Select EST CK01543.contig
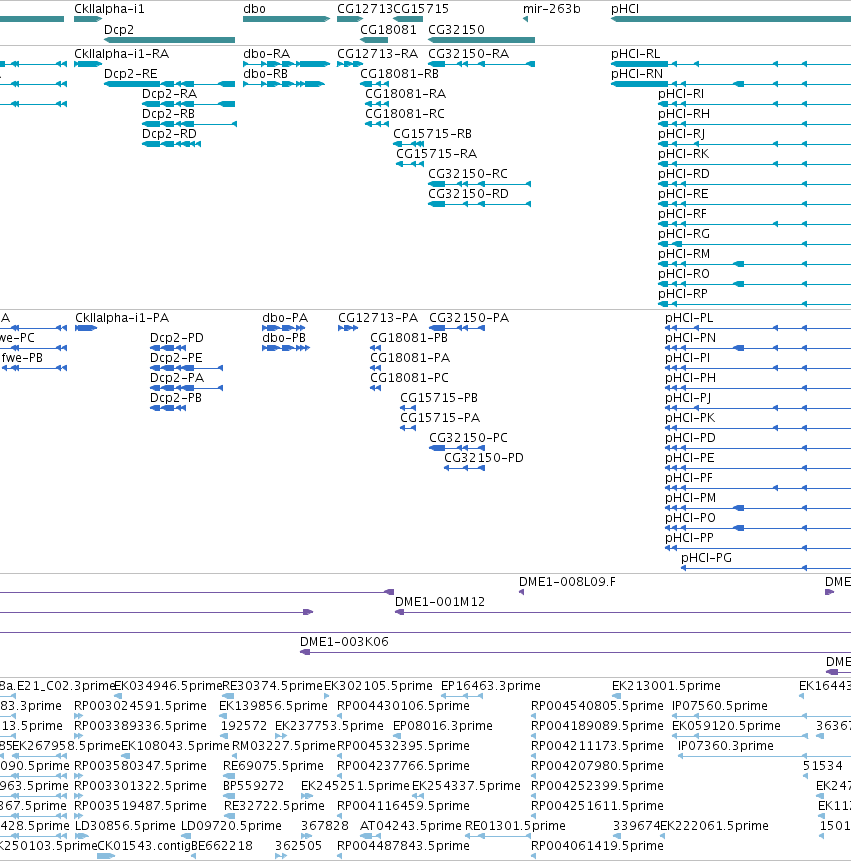The height and width of the screenshot is (861, 851). pos(144,846)
